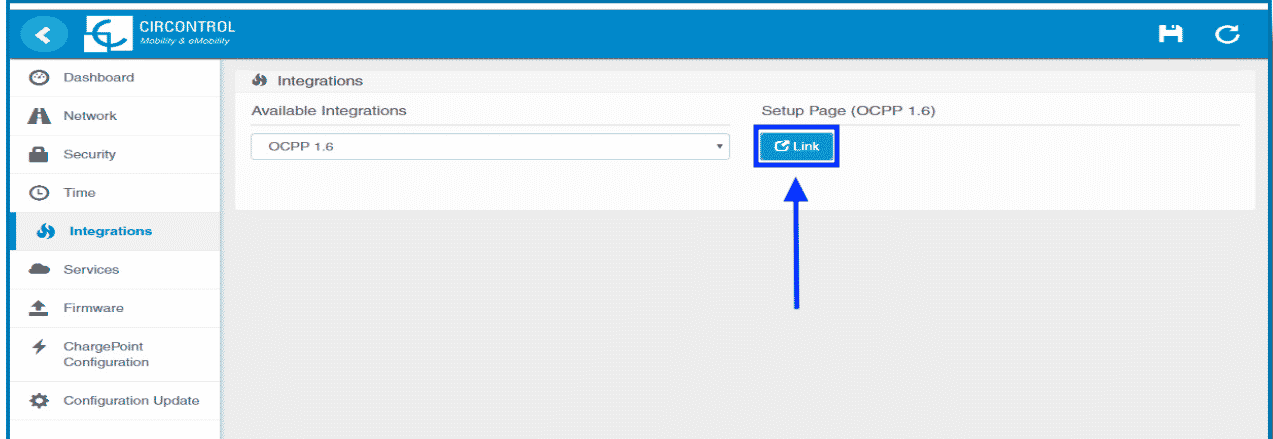Viewport: 1273px width, 439px height.
Task: Open the OCPP 1.6 integrations dropdown
Action: point(490,146)
